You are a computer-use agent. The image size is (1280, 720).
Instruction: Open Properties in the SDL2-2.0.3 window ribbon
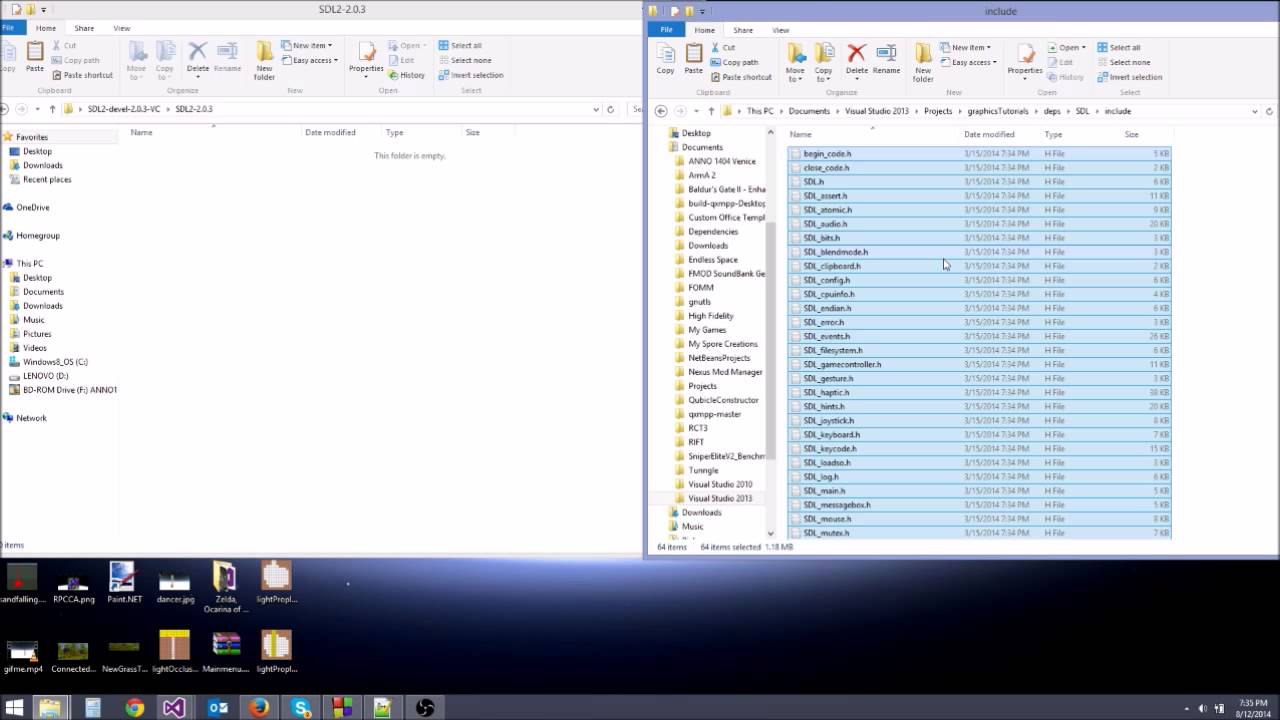coord(366,61)
